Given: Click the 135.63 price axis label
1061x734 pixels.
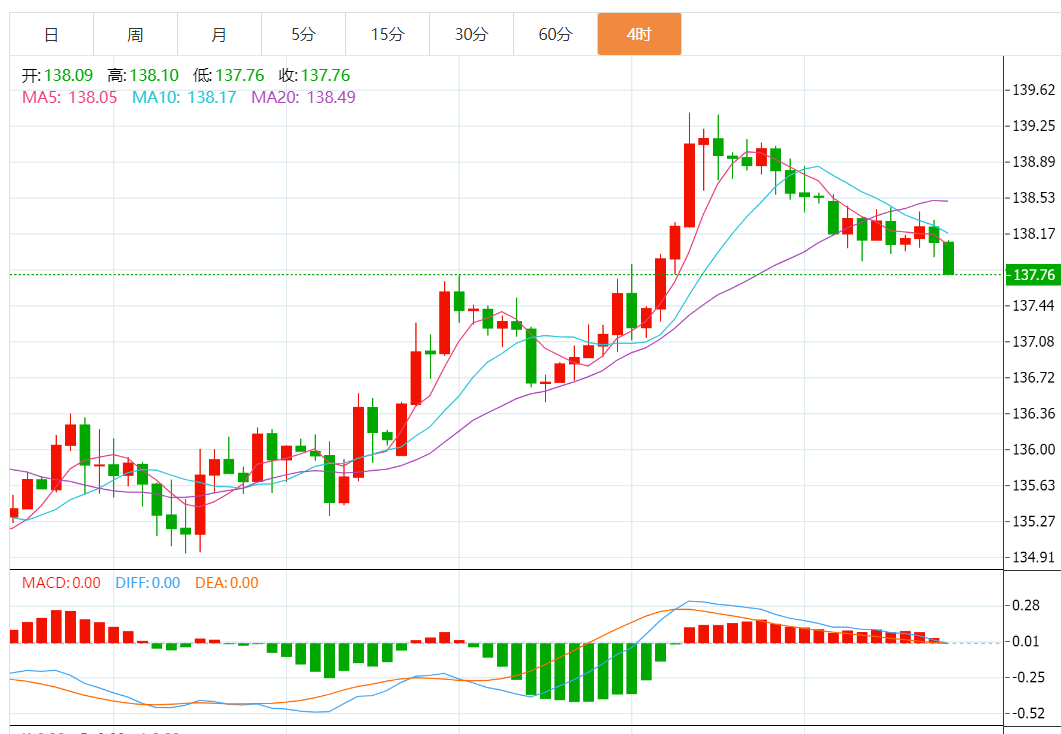Looking at the screenshot, I should point(1033,485).
